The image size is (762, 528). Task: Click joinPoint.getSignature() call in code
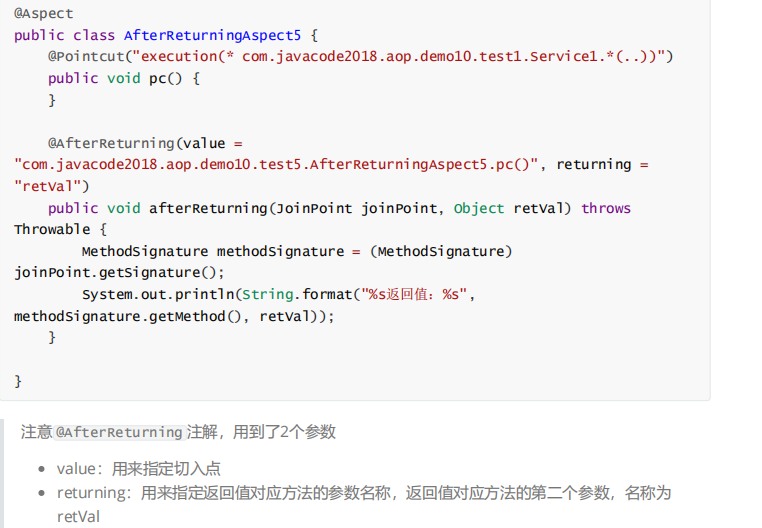pos(119,272)
